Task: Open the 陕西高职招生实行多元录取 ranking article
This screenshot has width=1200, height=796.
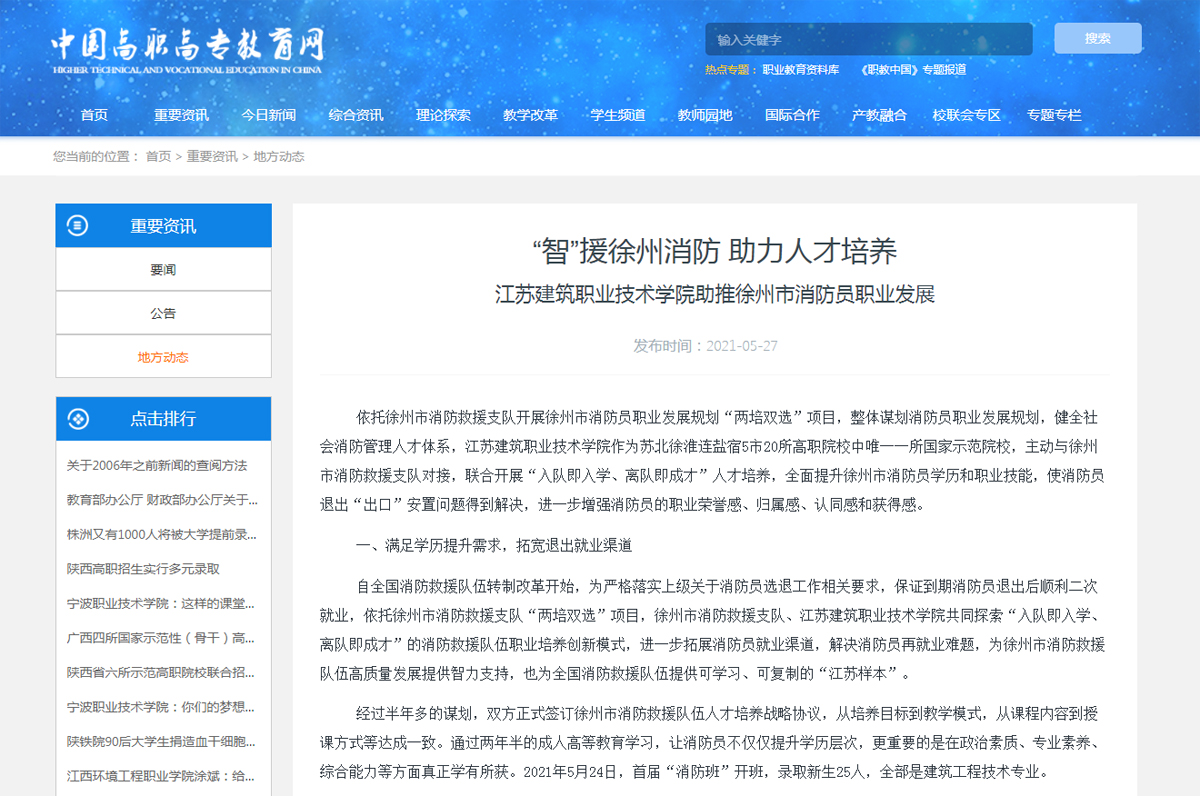Action: coord(143,569)
